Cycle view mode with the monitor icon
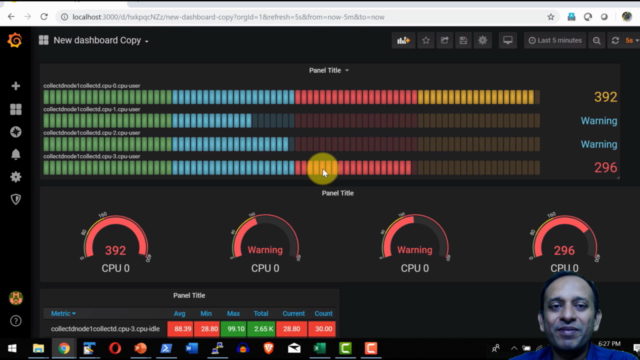 (508, 40)
